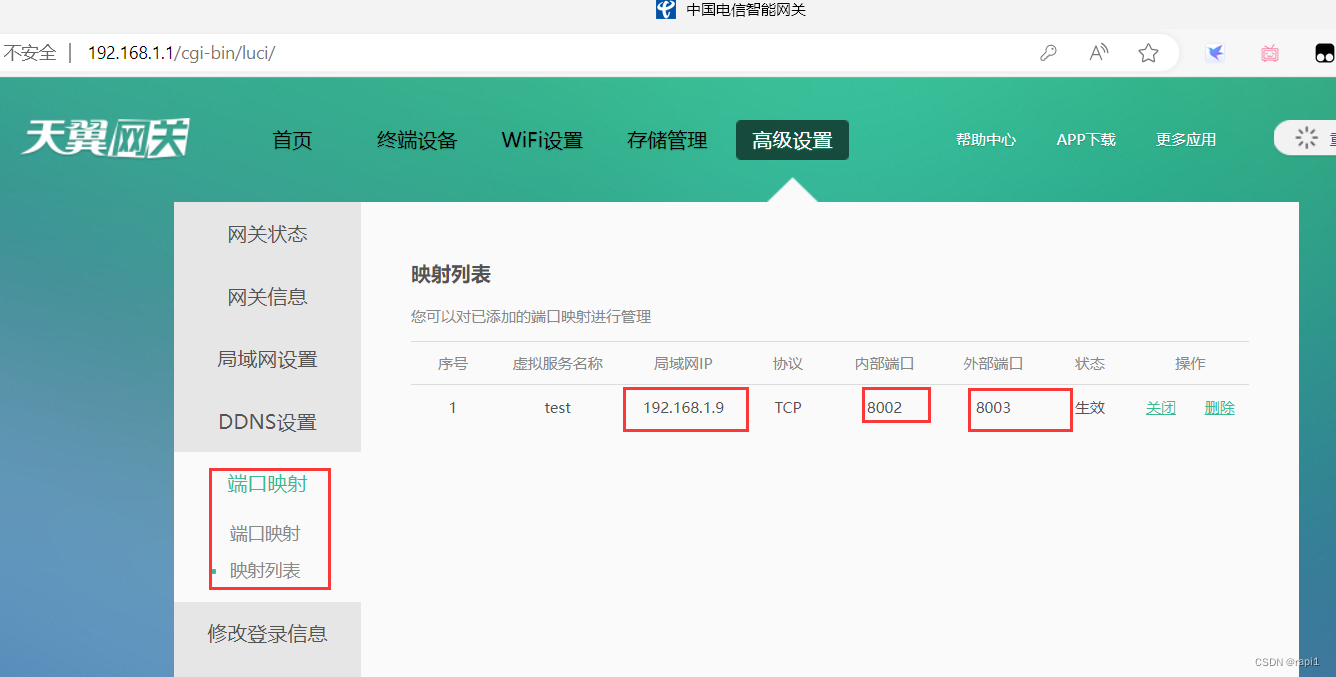Activate the Read Aloud icon

coord(1099,53)
